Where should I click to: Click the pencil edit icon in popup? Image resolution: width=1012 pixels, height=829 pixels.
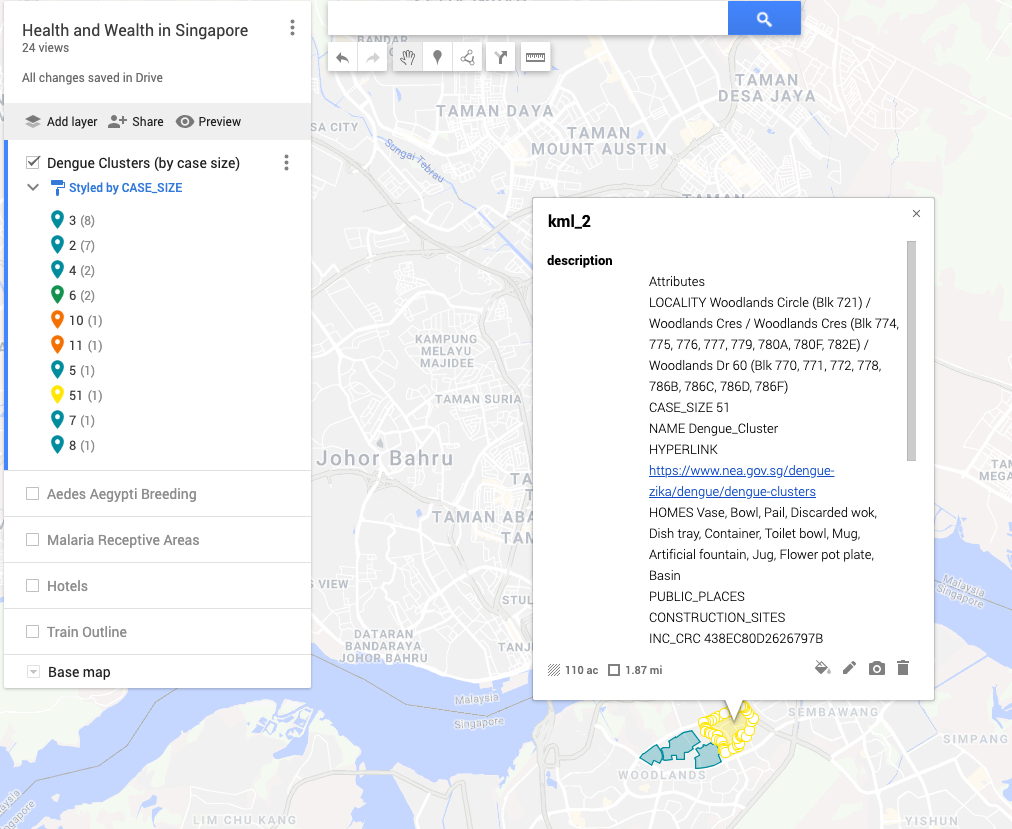(x=849, y=668)
